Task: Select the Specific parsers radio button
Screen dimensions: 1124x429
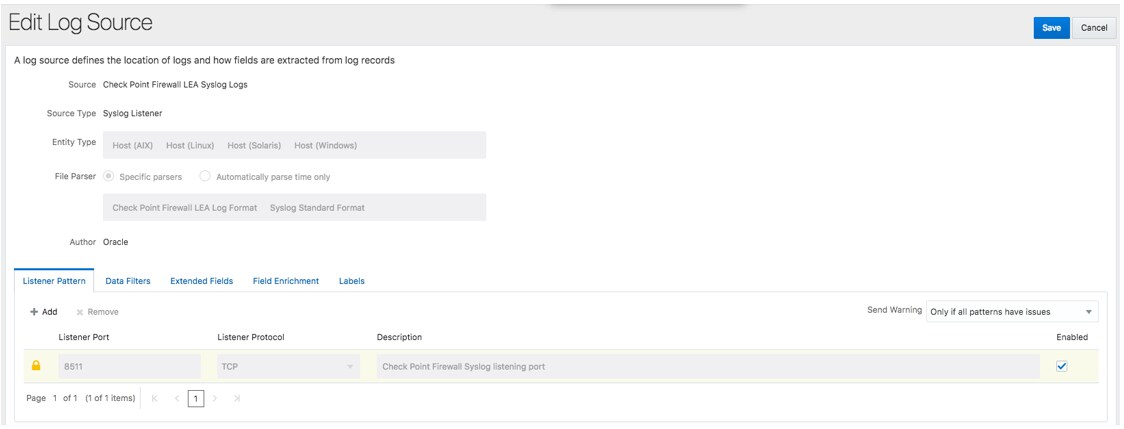Action: 108,177
